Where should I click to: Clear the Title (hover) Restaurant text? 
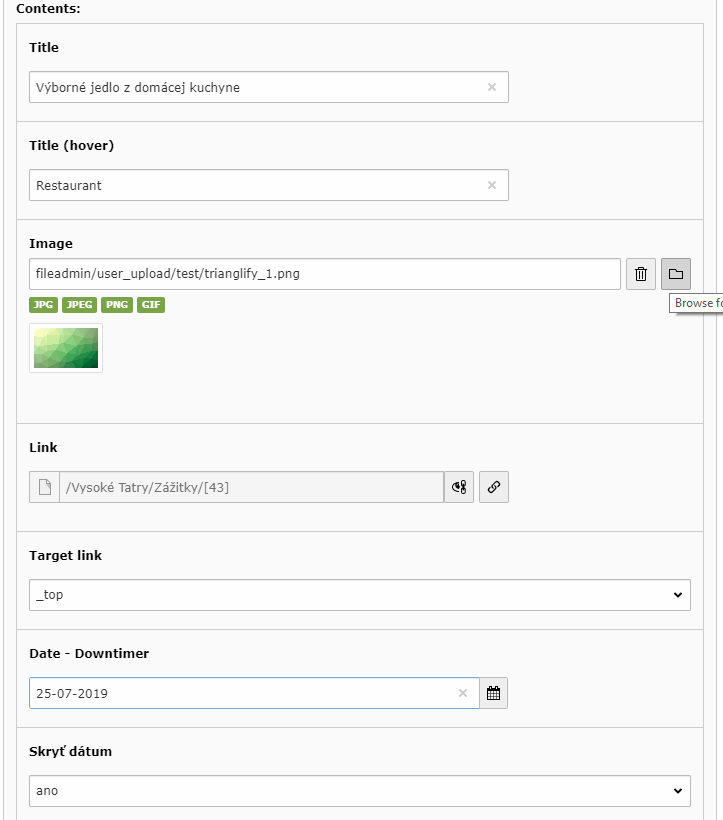(x=491, y=185)
